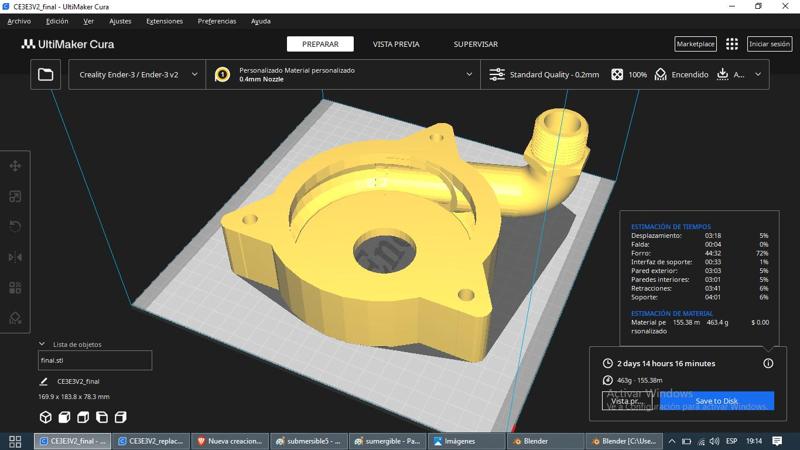Click the Vista previa button

point(628,401)
